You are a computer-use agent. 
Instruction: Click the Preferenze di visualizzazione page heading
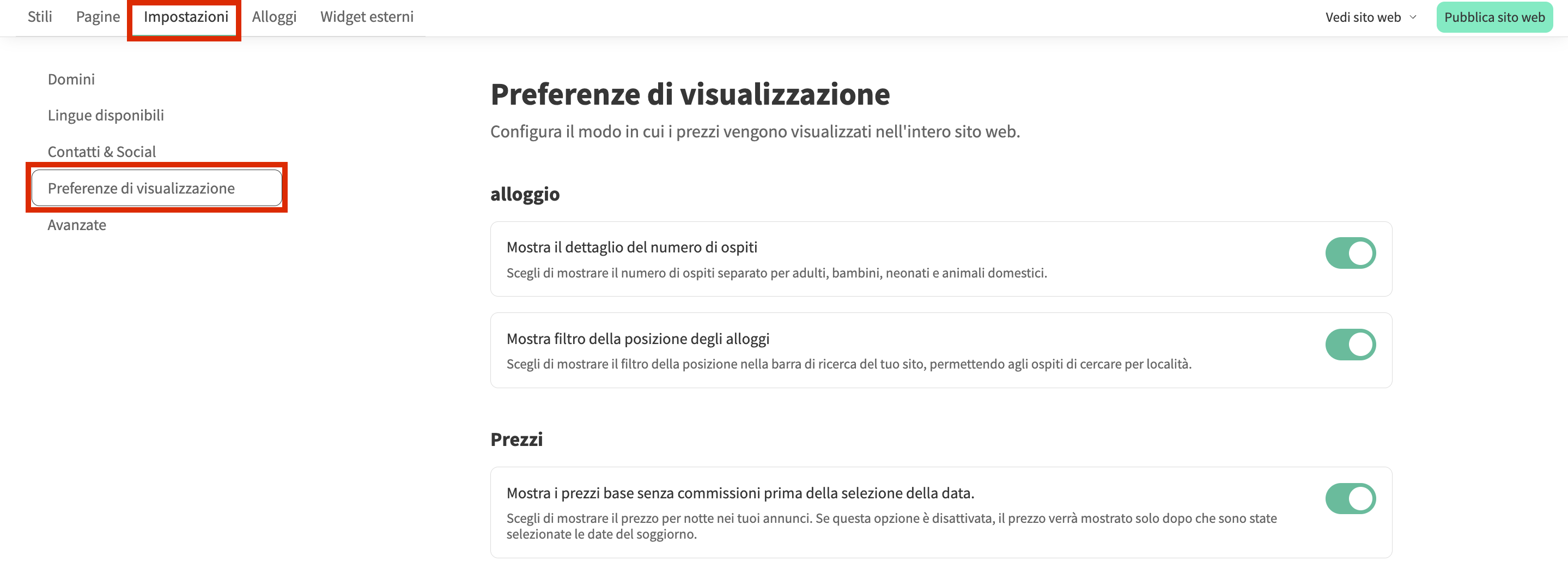coord(690,94)
